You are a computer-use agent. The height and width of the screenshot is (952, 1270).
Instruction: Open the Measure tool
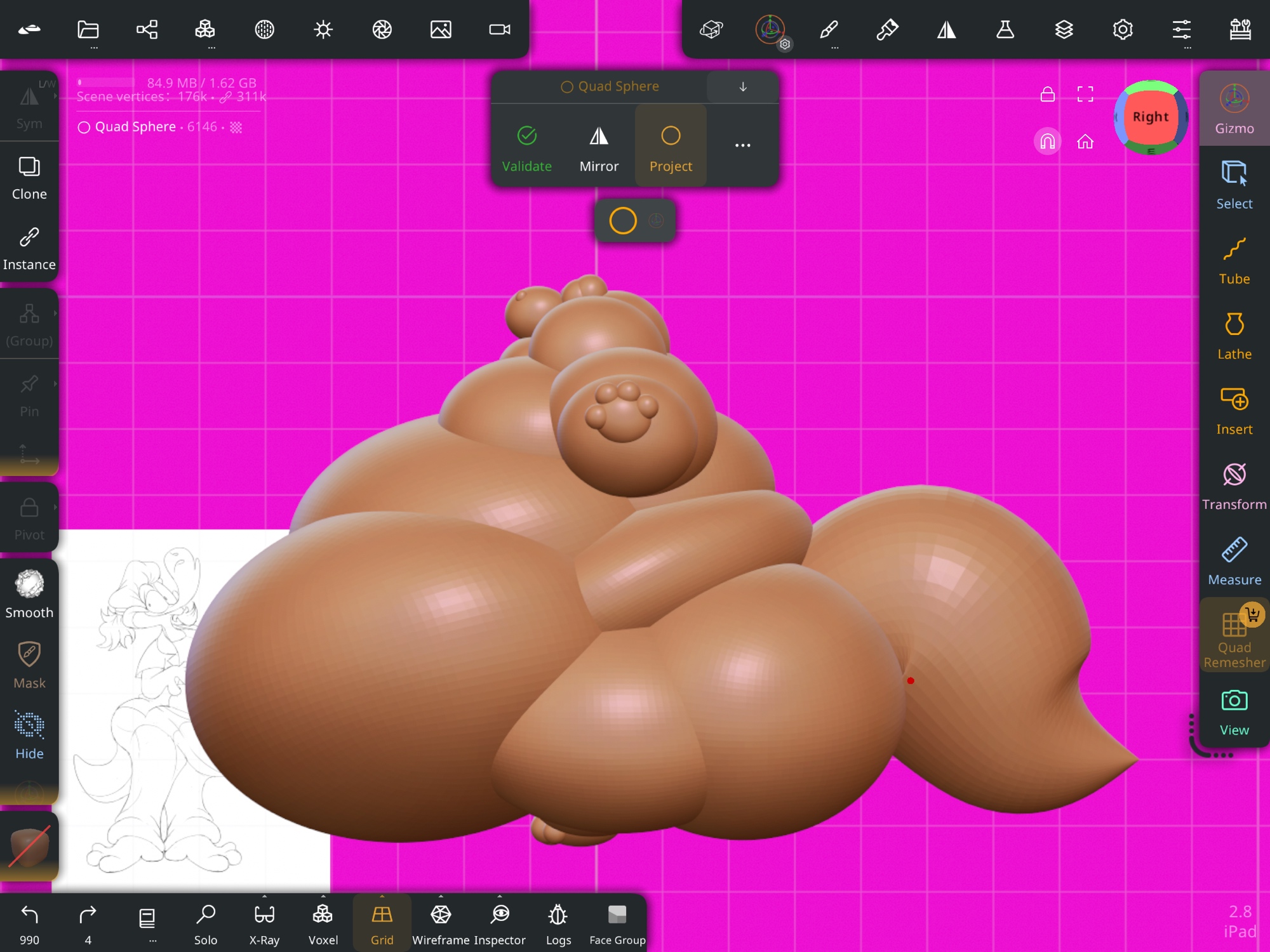tap(1234, 561)
